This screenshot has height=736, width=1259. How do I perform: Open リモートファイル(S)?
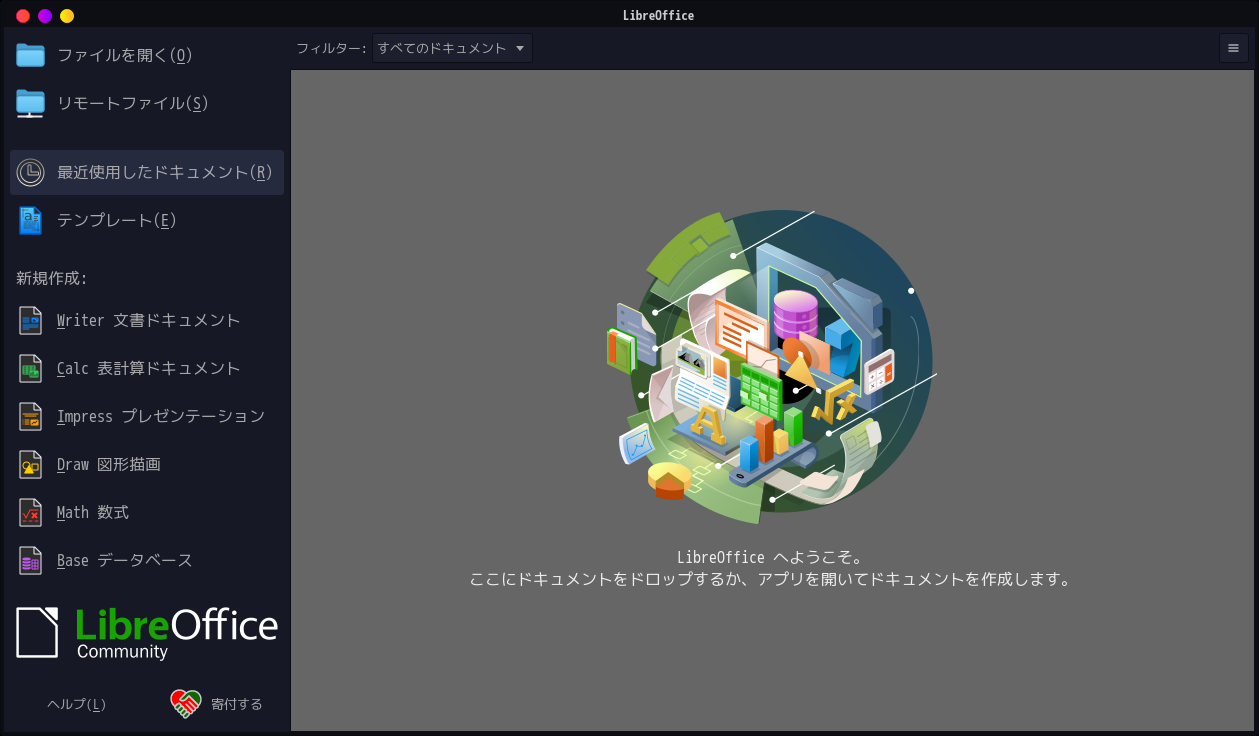pyautogui.click(x=147, y=103)
